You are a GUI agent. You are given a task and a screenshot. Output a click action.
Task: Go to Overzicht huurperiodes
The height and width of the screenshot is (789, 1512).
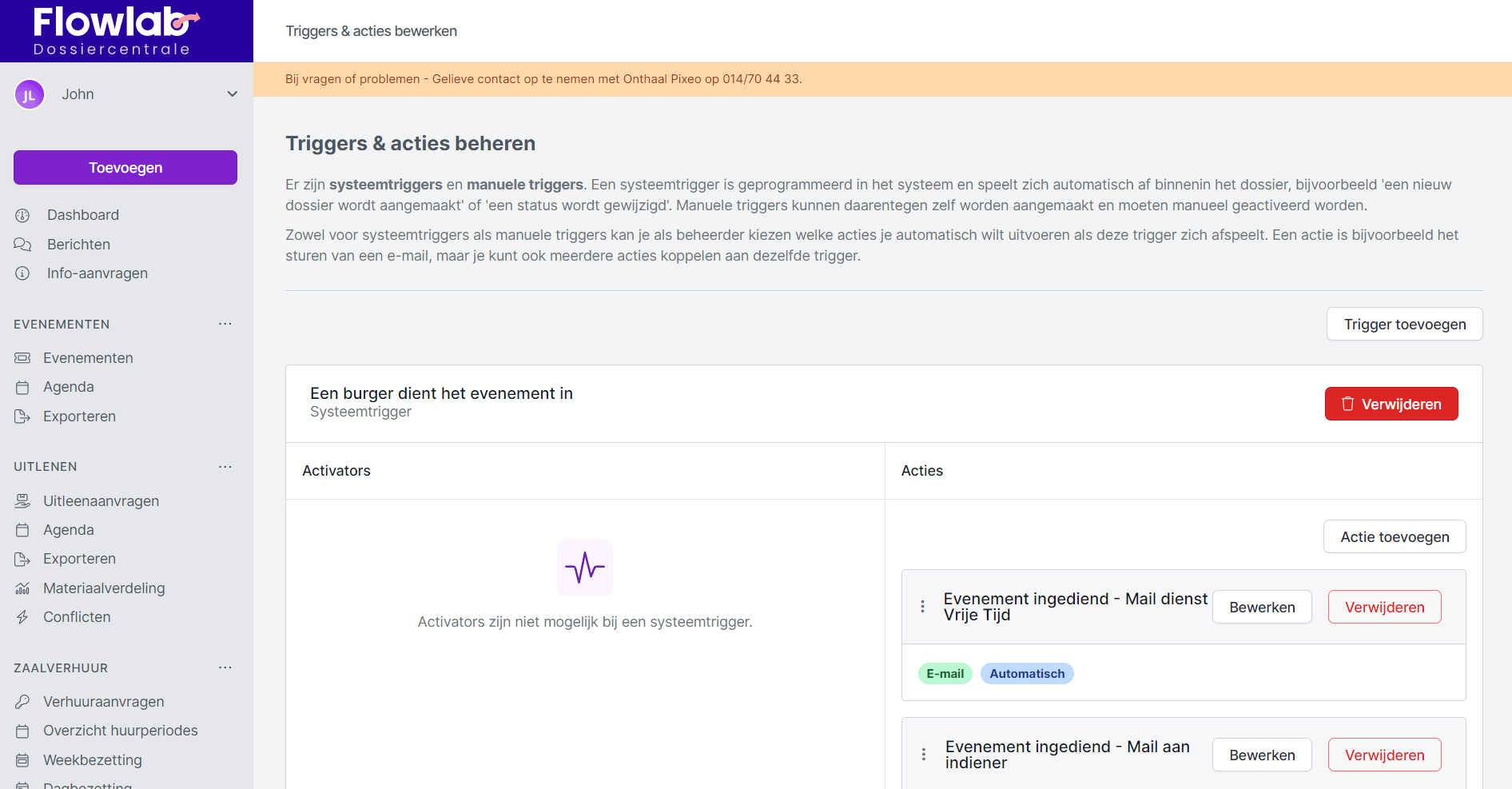tap(120, 731)
